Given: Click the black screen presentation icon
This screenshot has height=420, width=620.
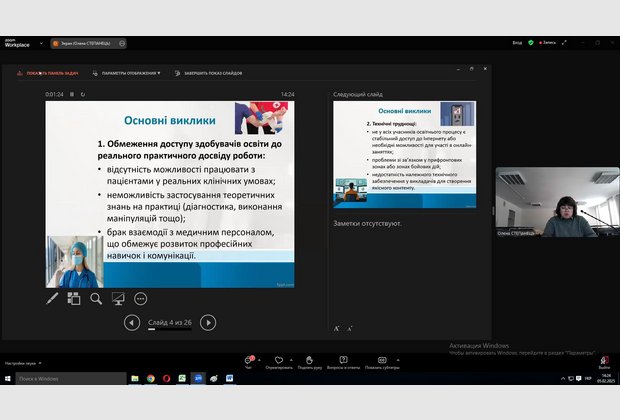Looking at the screenshot, I should pos(118,298).
